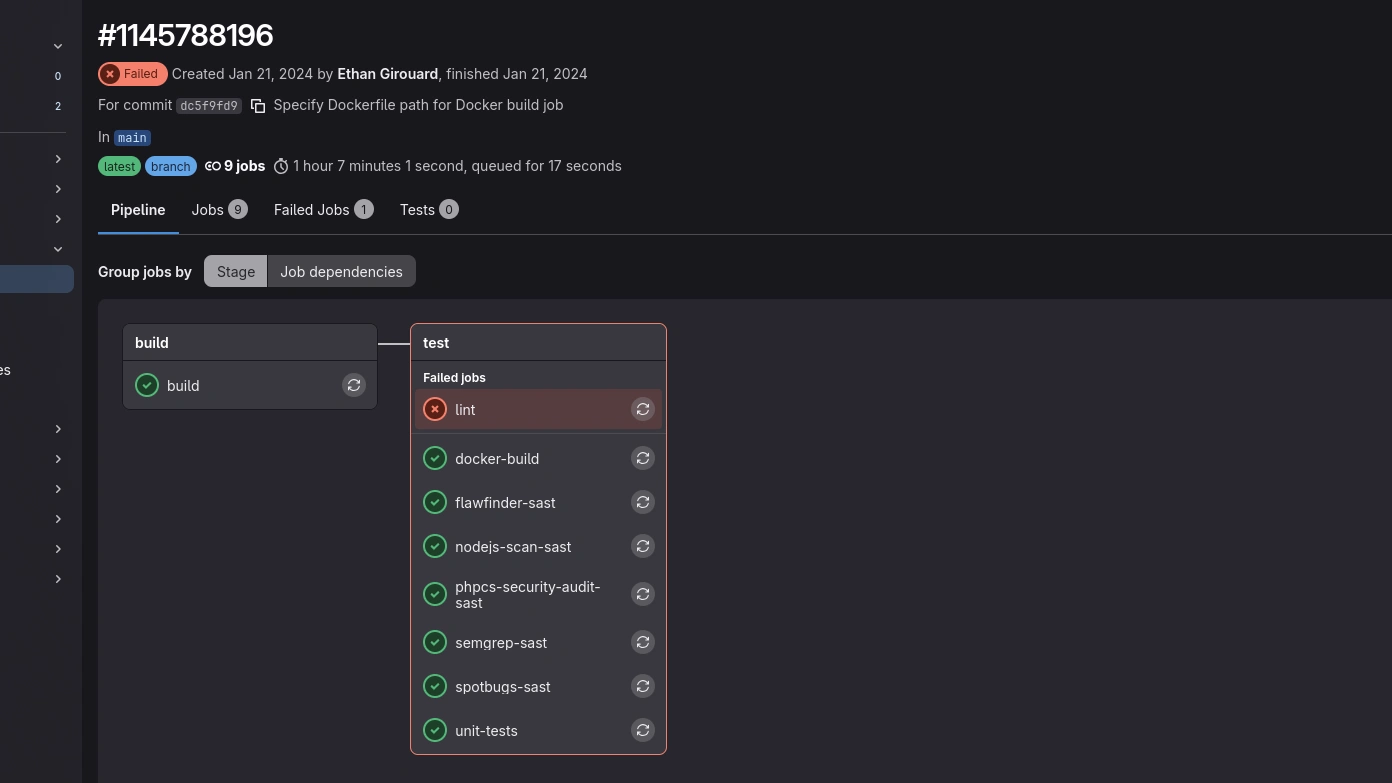Retry the failed lint job
The height and width of the screenshot is (783, 1392).
[643, 409]
